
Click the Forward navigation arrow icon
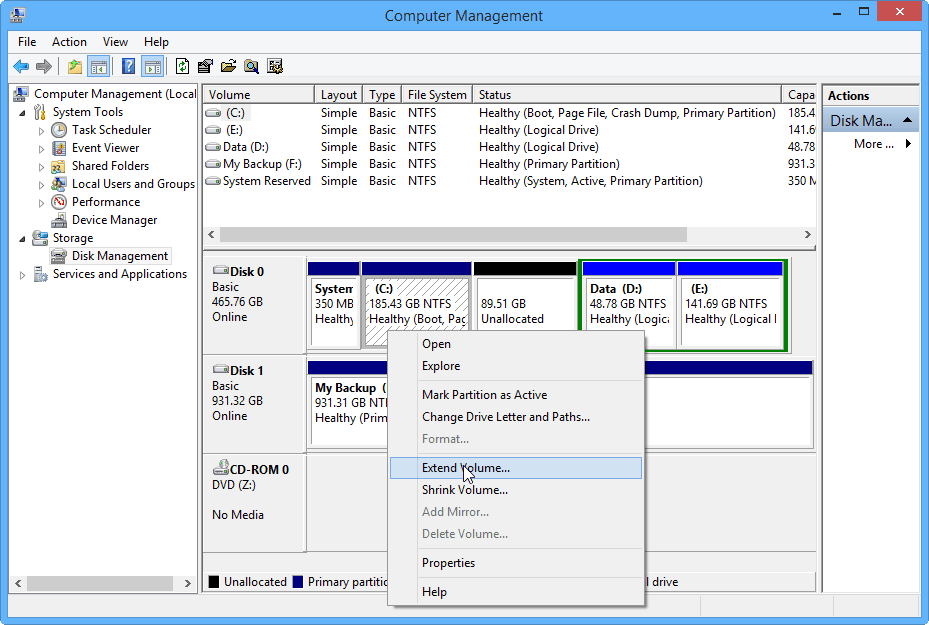pyautogui.click(x=43, y=66)
